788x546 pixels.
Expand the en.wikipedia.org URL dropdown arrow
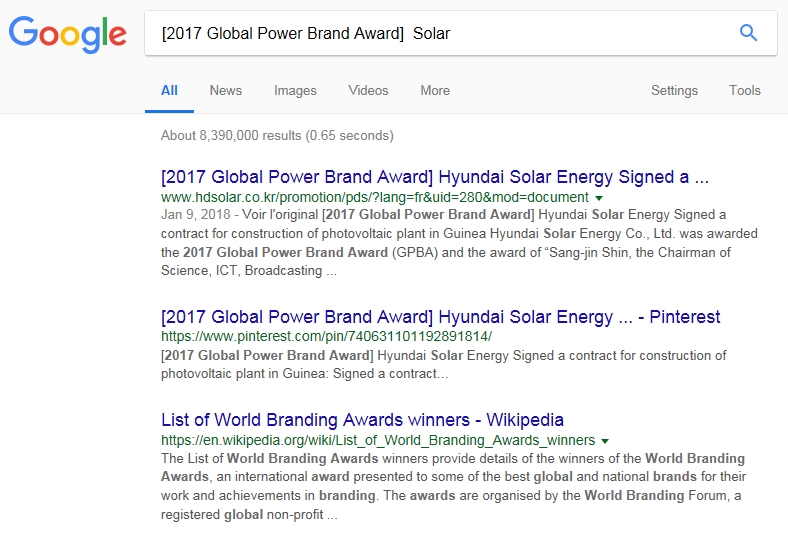605,441
